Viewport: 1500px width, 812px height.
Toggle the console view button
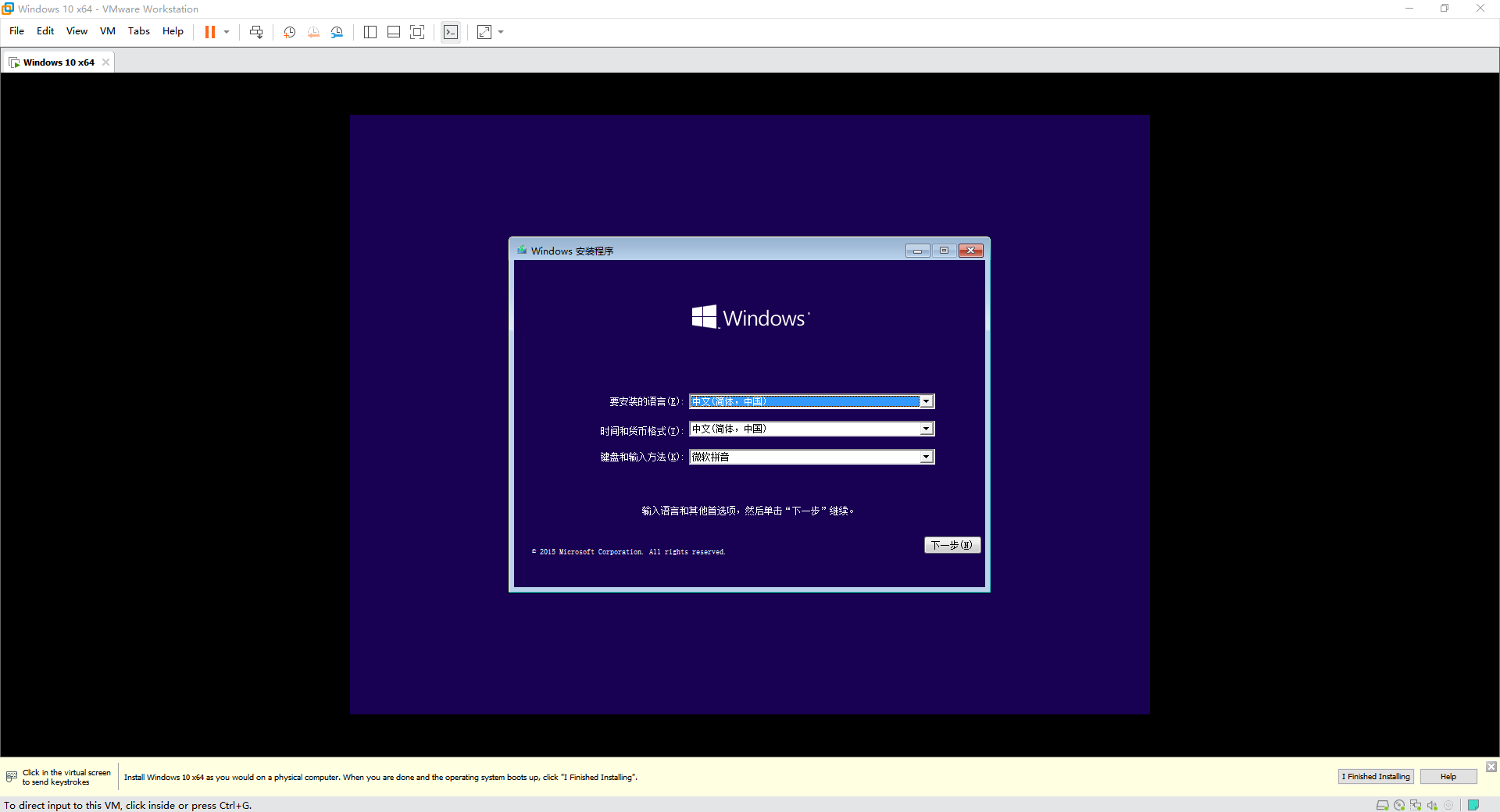(451, 32)
